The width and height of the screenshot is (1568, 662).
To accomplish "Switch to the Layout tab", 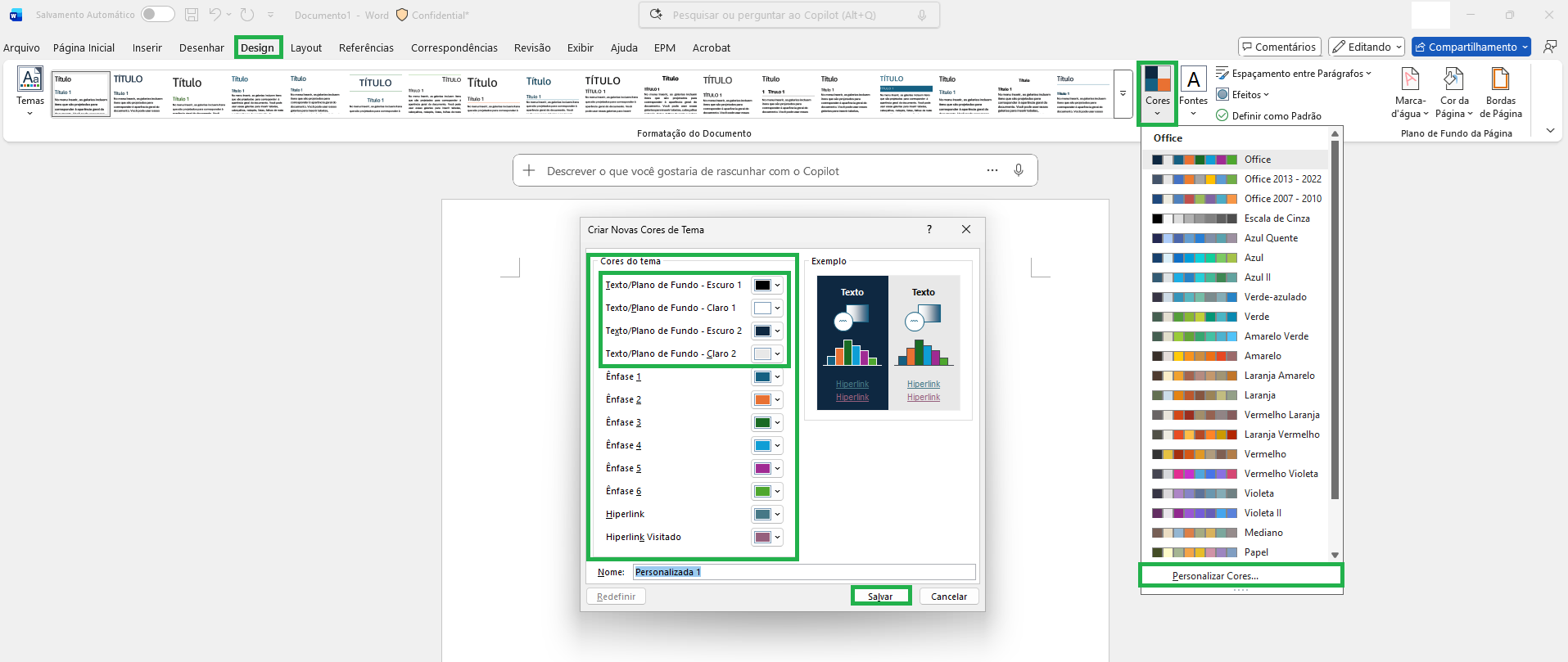I will (x=305, y=47).
